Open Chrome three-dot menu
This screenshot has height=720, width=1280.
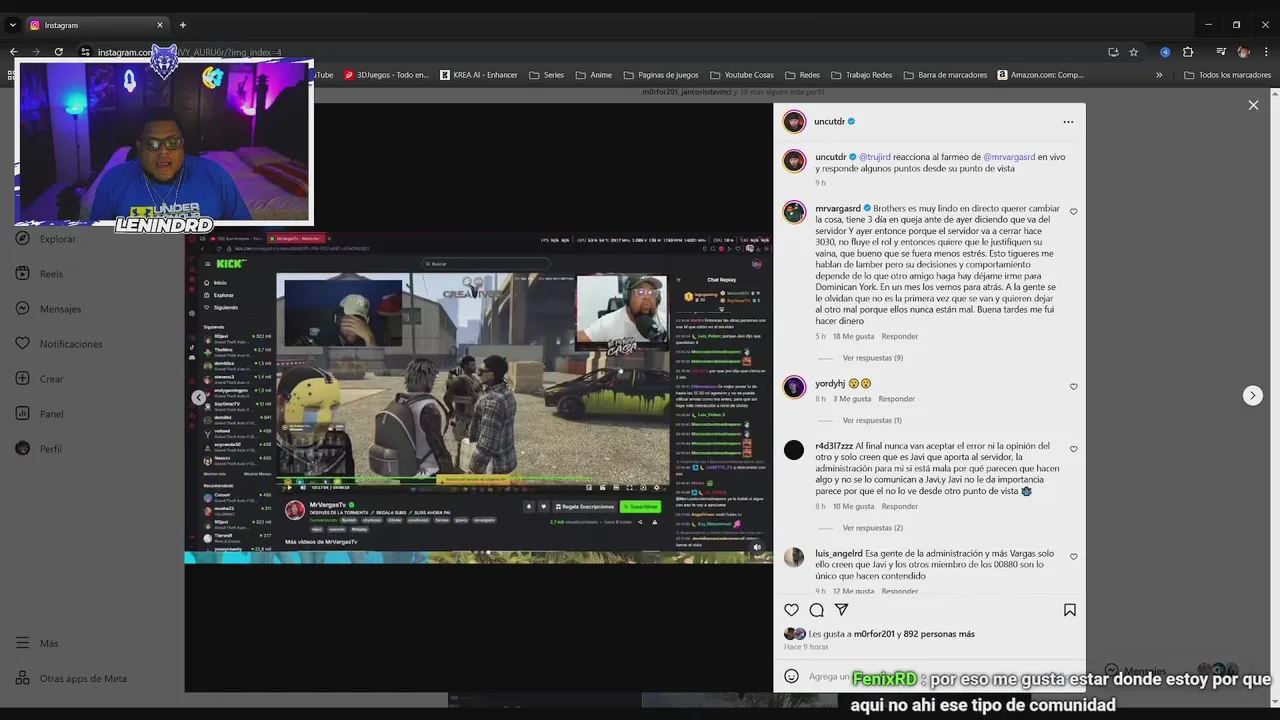[x=1266, y=52]
